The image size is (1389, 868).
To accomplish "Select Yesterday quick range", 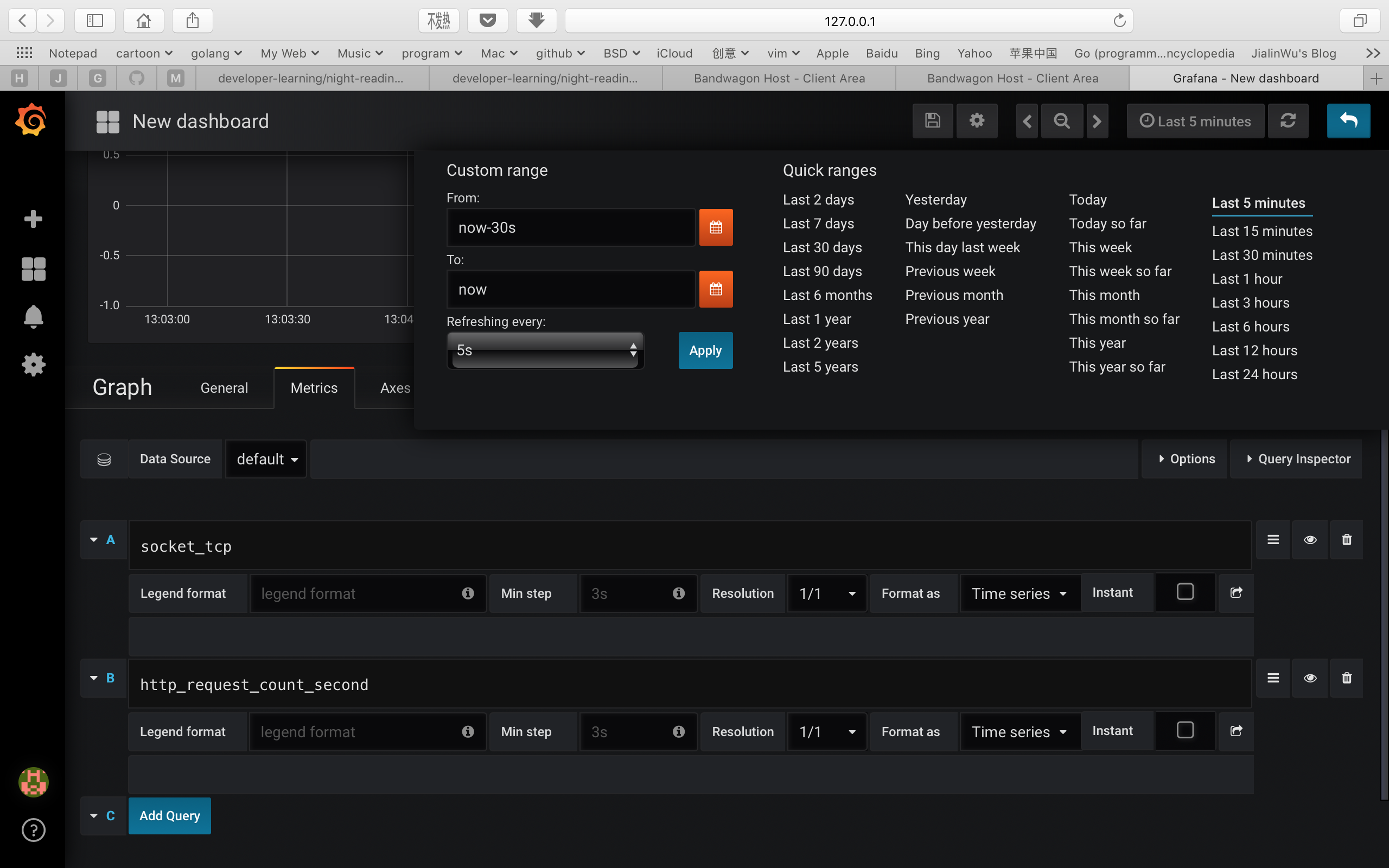I will pyautogui.click(x=935, y=200).
